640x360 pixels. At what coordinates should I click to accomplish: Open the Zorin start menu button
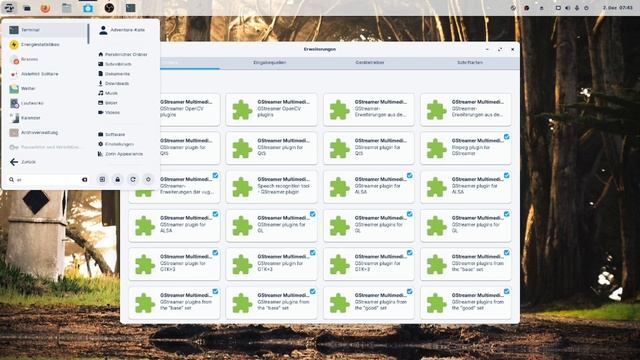(9, 8)
